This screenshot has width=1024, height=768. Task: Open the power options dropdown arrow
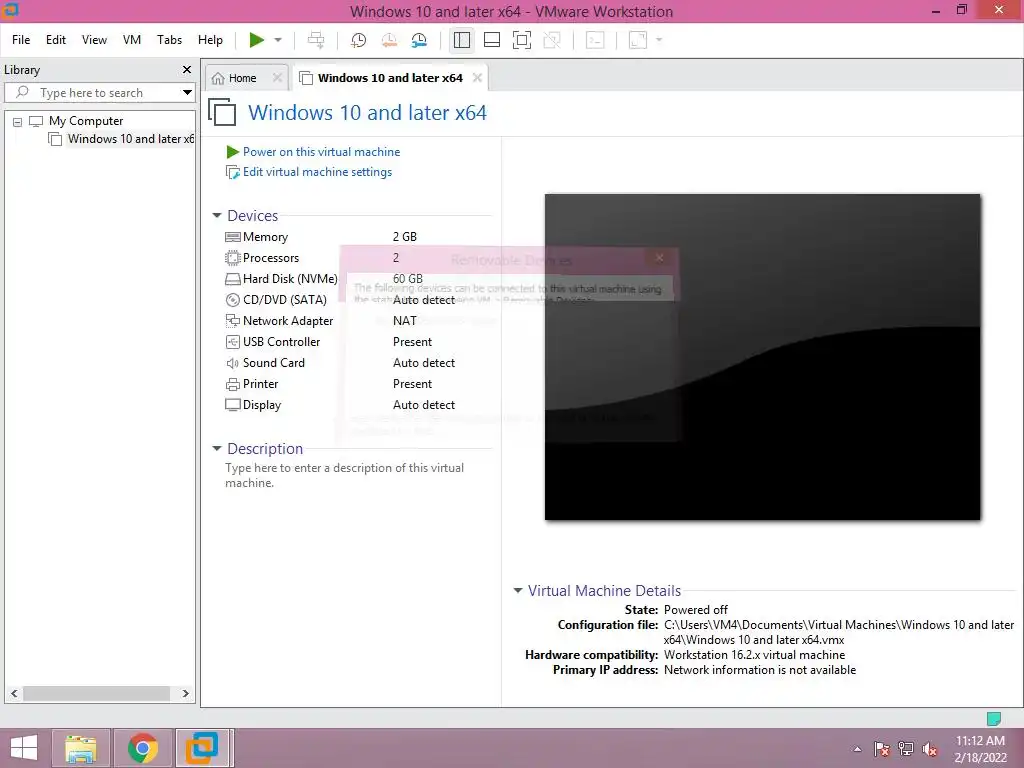pyautogui.click(x=278, y=40)
